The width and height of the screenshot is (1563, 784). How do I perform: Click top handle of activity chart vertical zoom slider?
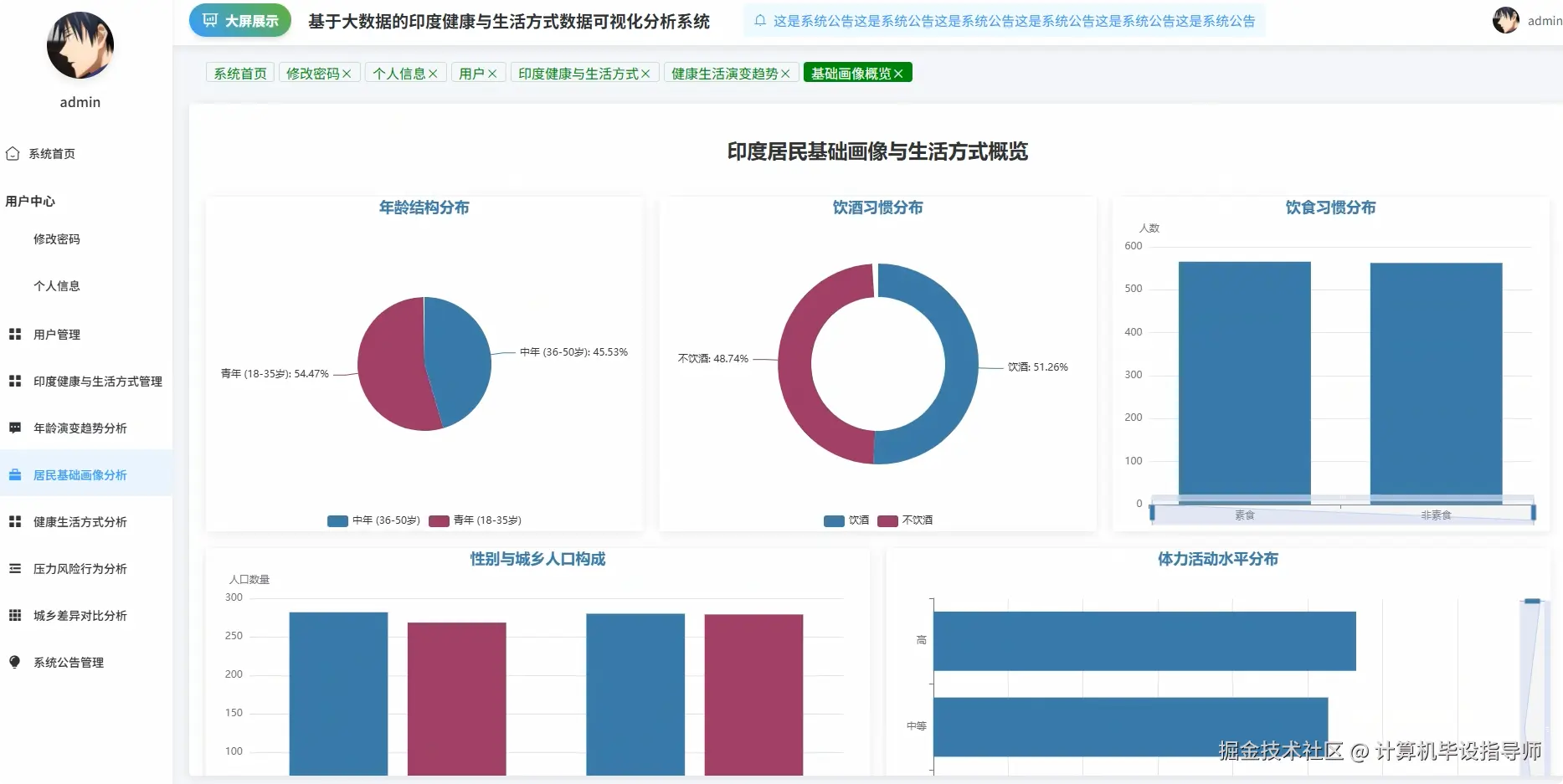1532,601
